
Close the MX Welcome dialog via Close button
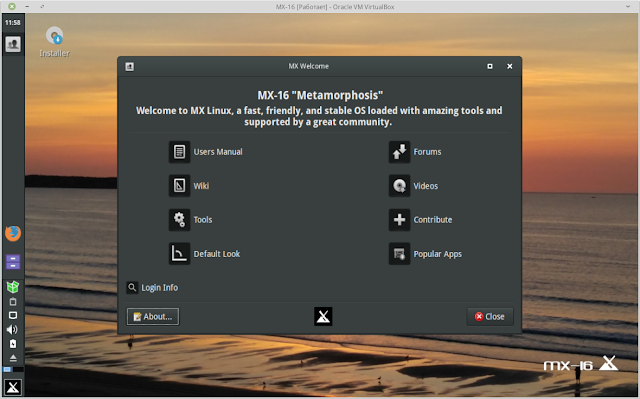coord(490,316)
